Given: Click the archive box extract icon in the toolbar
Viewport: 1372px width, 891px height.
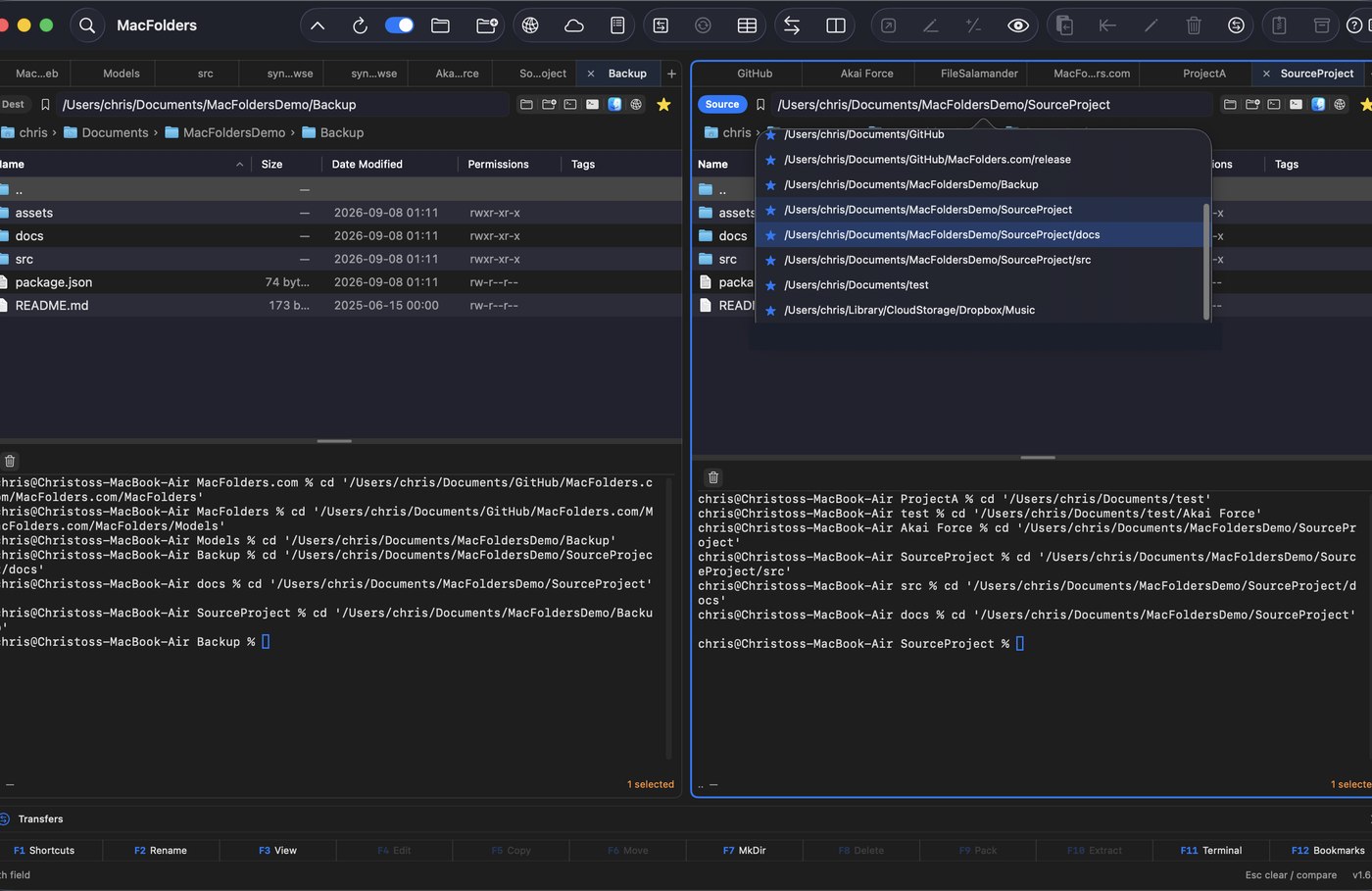Looking at the screenshot, I should [x=1322, y=25].
